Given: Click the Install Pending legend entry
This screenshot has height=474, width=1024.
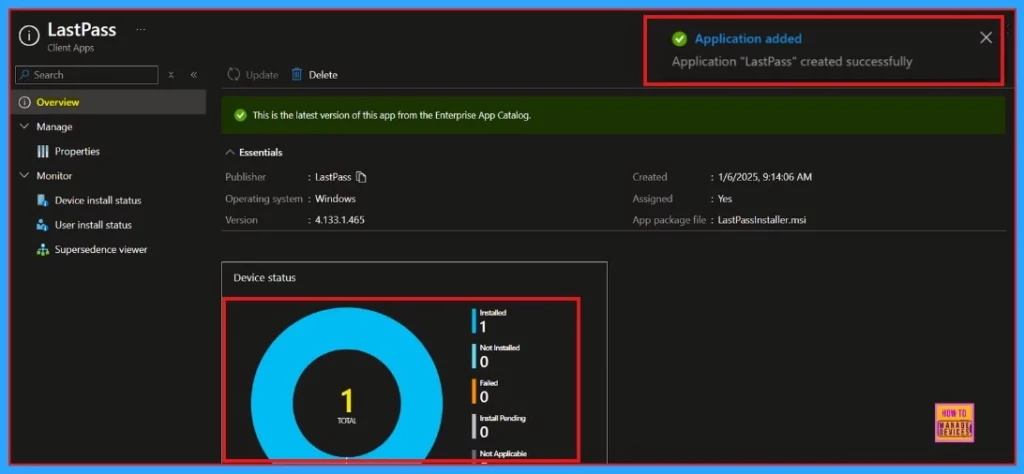Looking at the screenshot, I should (x=499, y=426).
